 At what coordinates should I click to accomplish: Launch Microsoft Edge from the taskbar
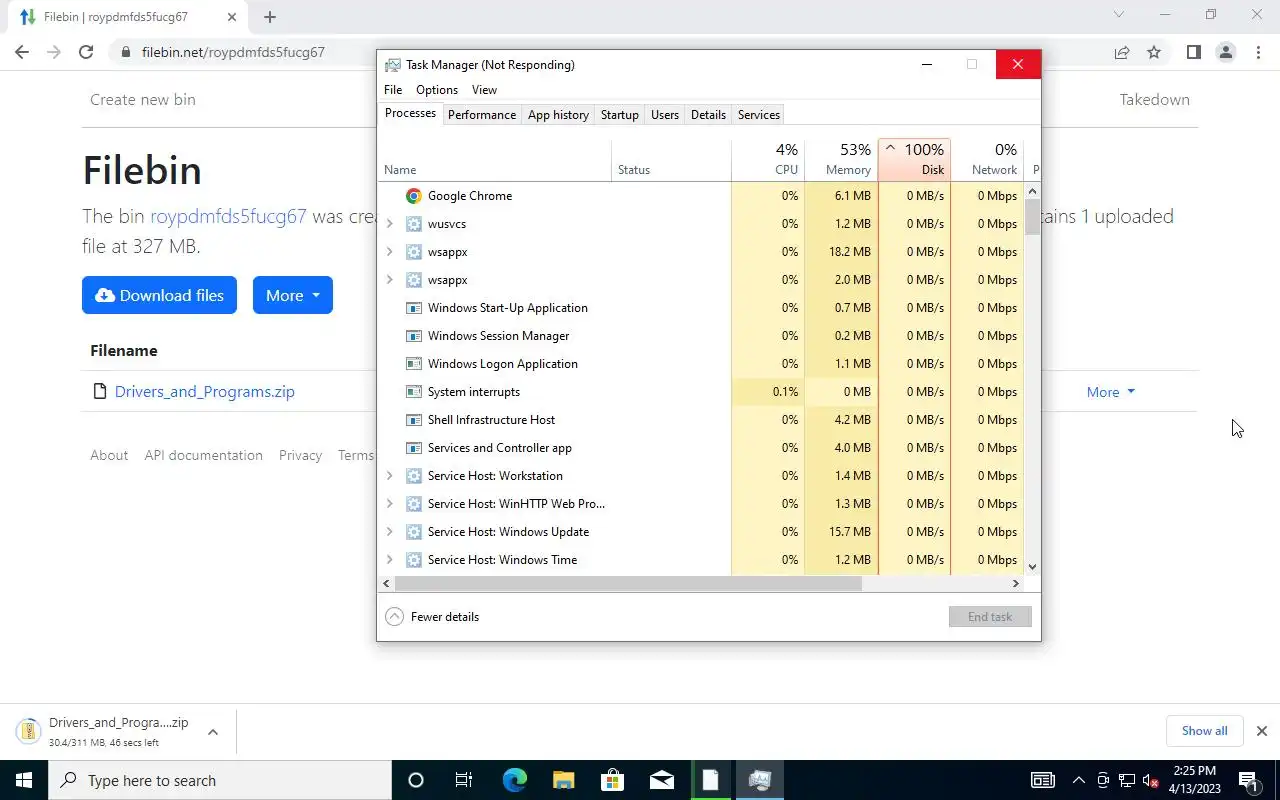pyautogui.click(x=514, y=780)
